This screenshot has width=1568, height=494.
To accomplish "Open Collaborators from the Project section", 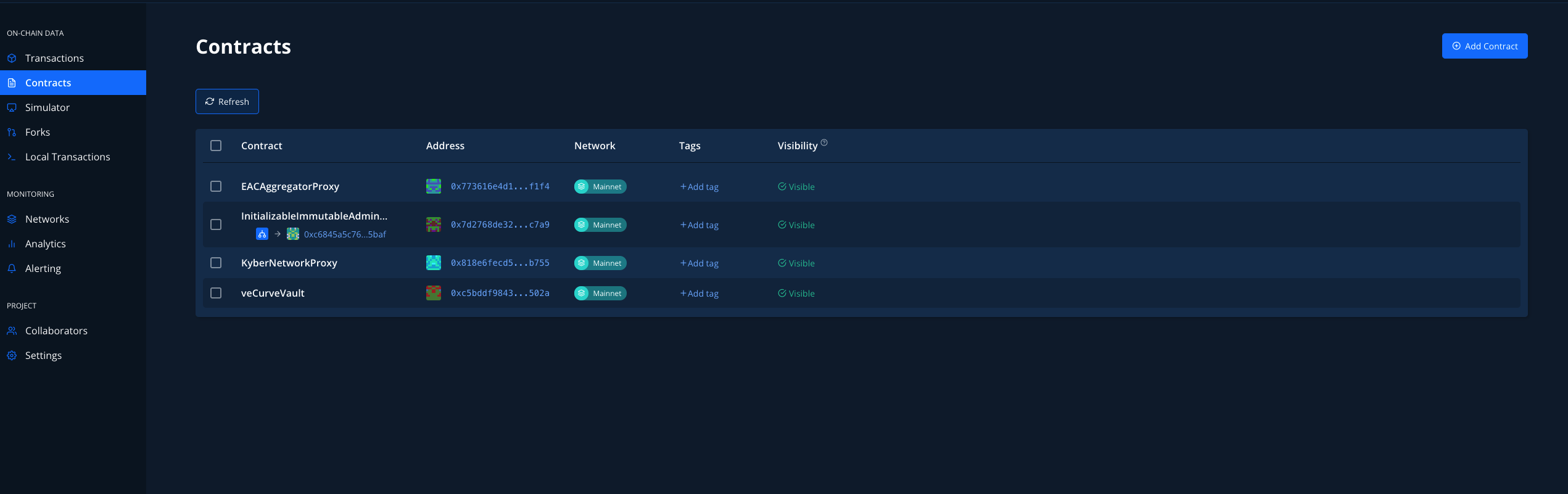I will (x=56, y=331).
